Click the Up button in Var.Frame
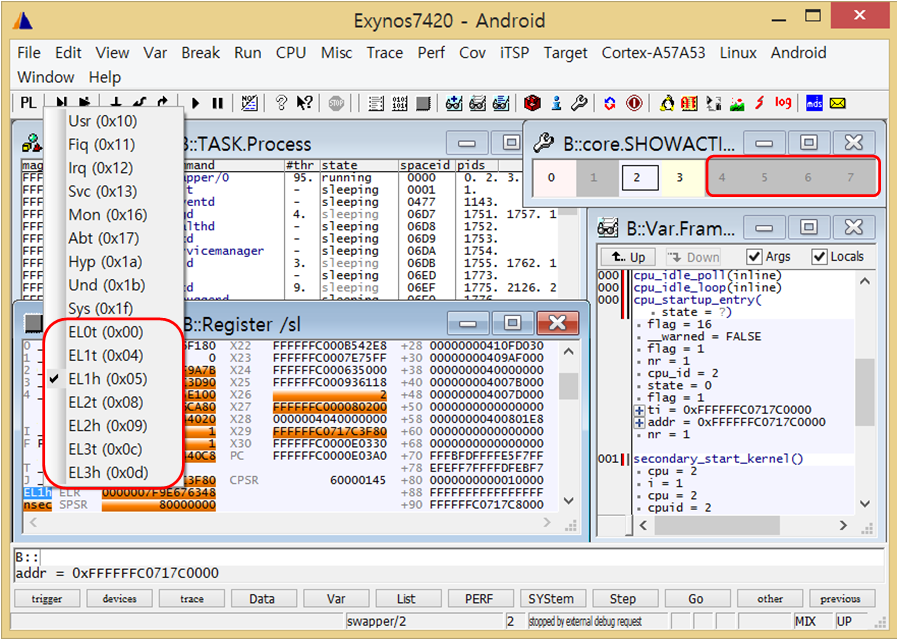897x640 pixels. click(x=628, y=257)
